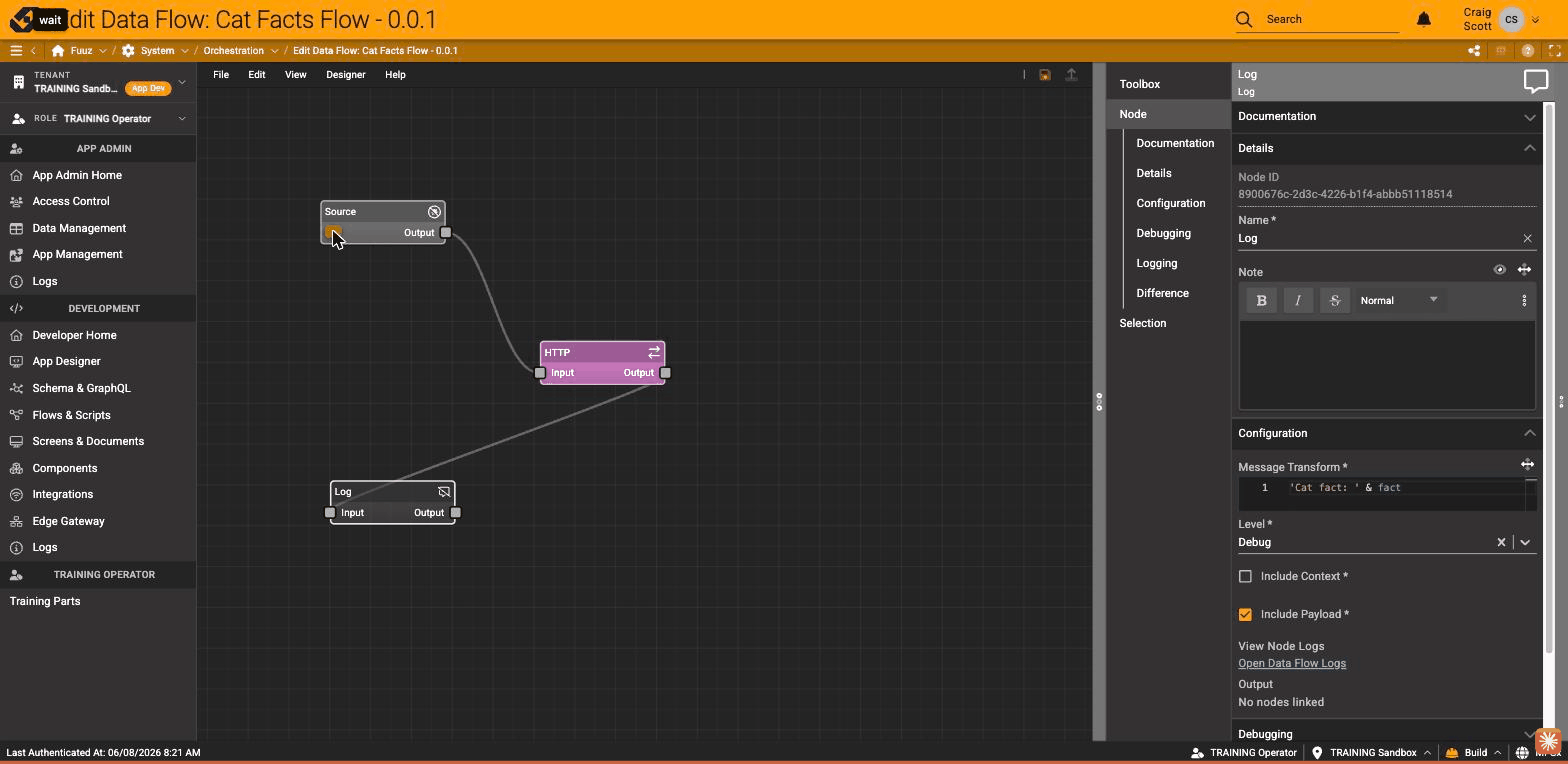Open the Normal text style dropdown
Viewport: 1568px width, 764px height.
1398,300
